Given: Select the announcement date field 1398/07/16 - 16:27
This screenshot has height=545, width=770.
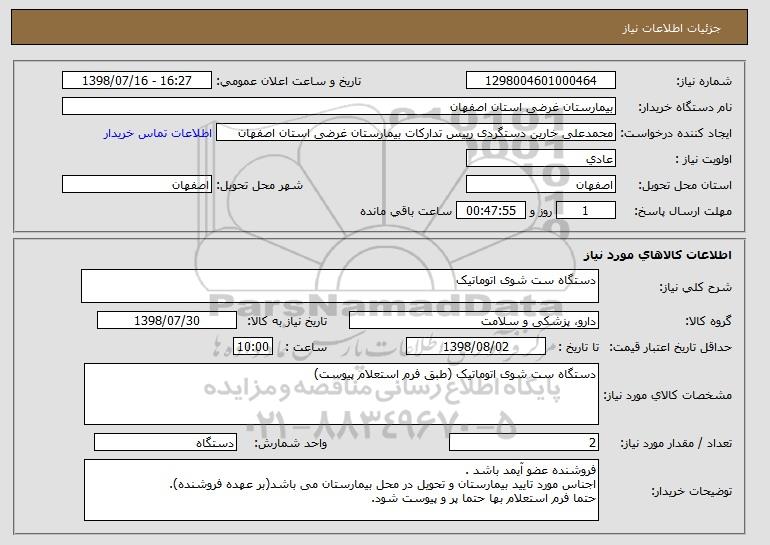Looking at the screenshot, I should pos(137,81).
